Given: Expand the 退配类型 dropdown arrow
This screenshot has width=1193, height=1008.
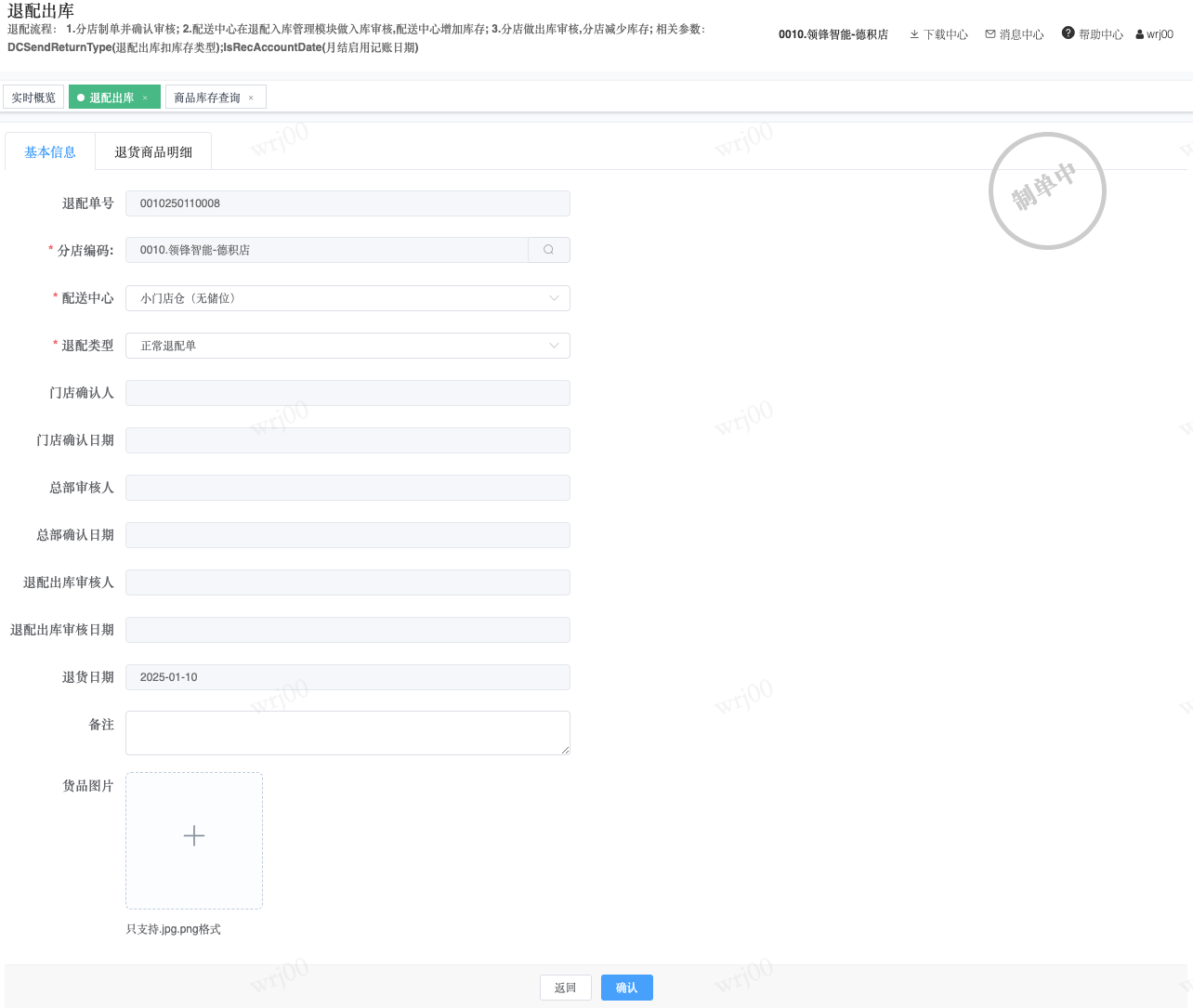Looking at the screenshot, I should coord(555,346).
